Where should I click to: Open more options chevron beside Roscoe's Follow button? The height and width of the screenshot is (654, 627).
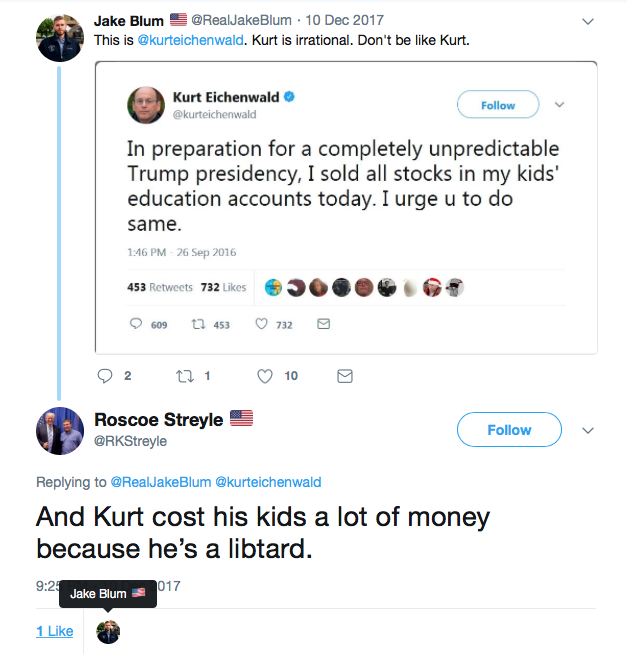point(588,430)
